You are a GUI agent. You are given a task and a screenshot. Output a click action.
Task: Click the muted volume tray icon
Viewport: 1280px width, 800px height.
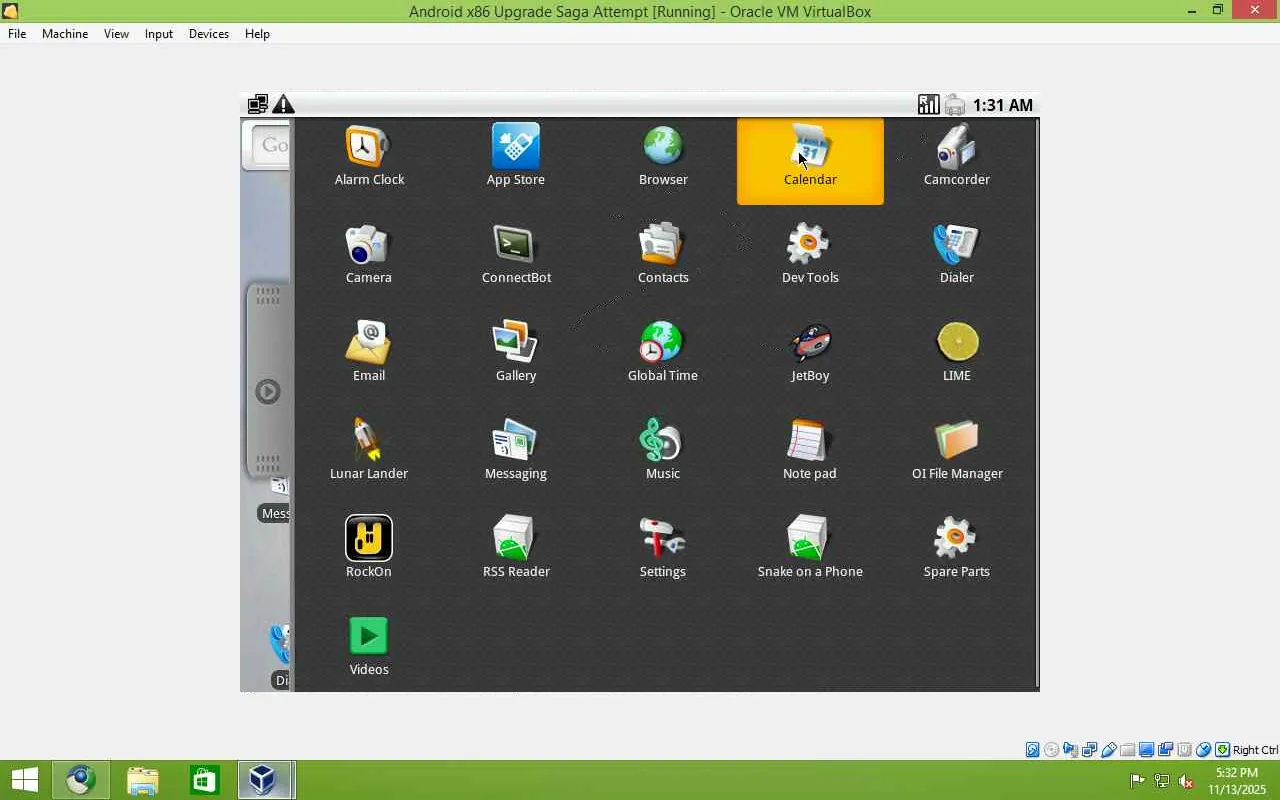[1187, 781]
